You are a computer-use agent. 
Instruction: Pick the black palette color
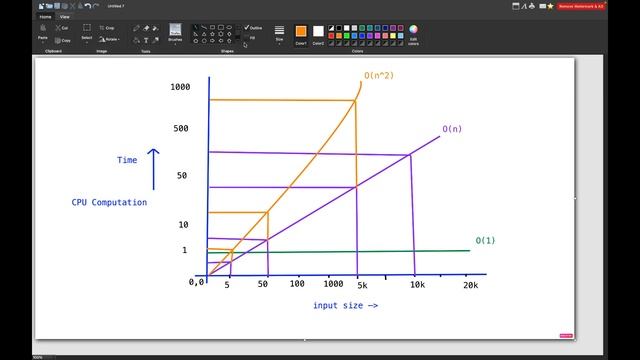point(339,28)
